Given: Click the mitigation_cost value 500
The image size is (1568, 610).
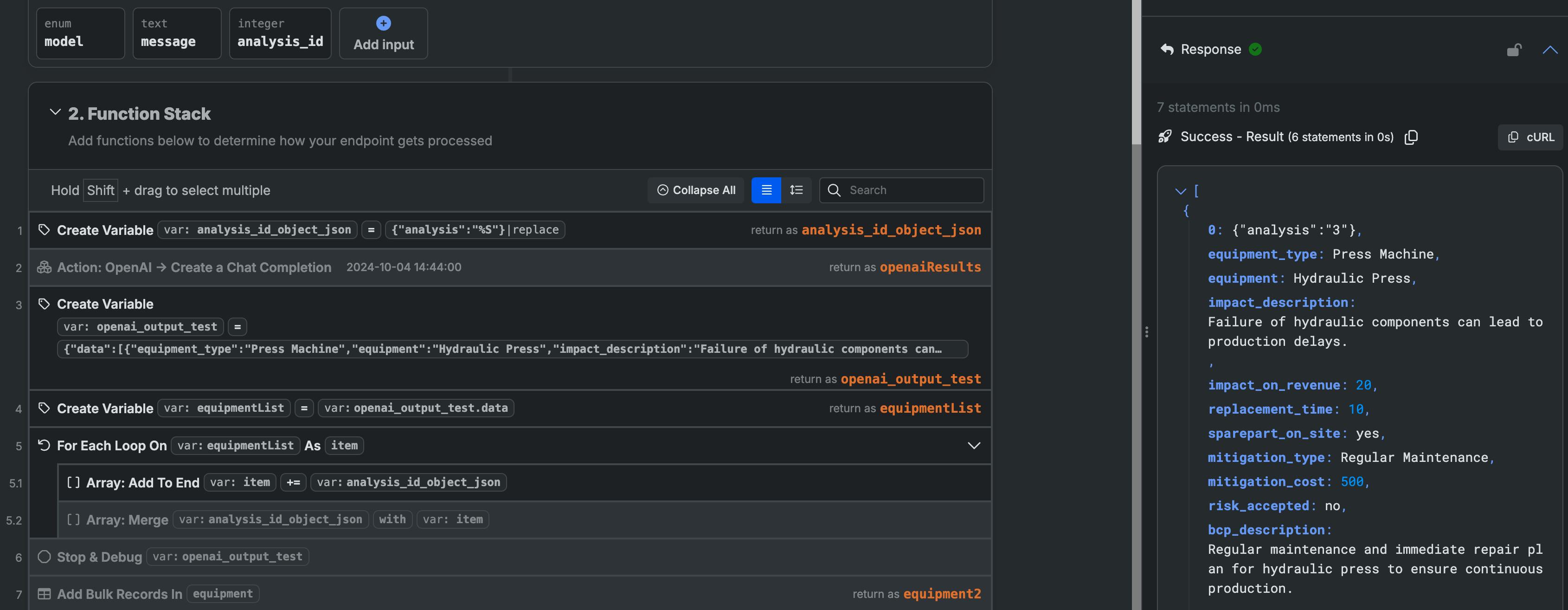Looking at the screenshot, I should (x=1352, y=482).
